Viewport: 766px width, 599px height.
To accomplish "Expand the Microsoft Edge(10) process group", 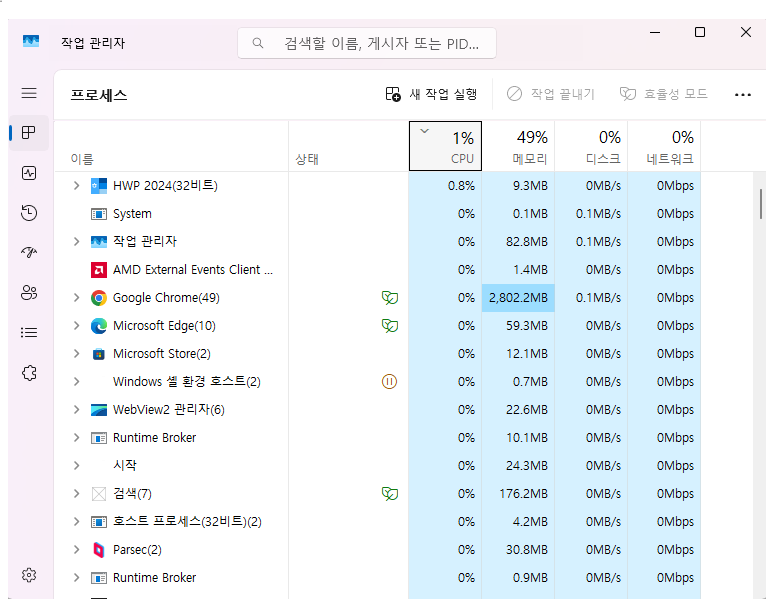I will (x=76, y=326).
